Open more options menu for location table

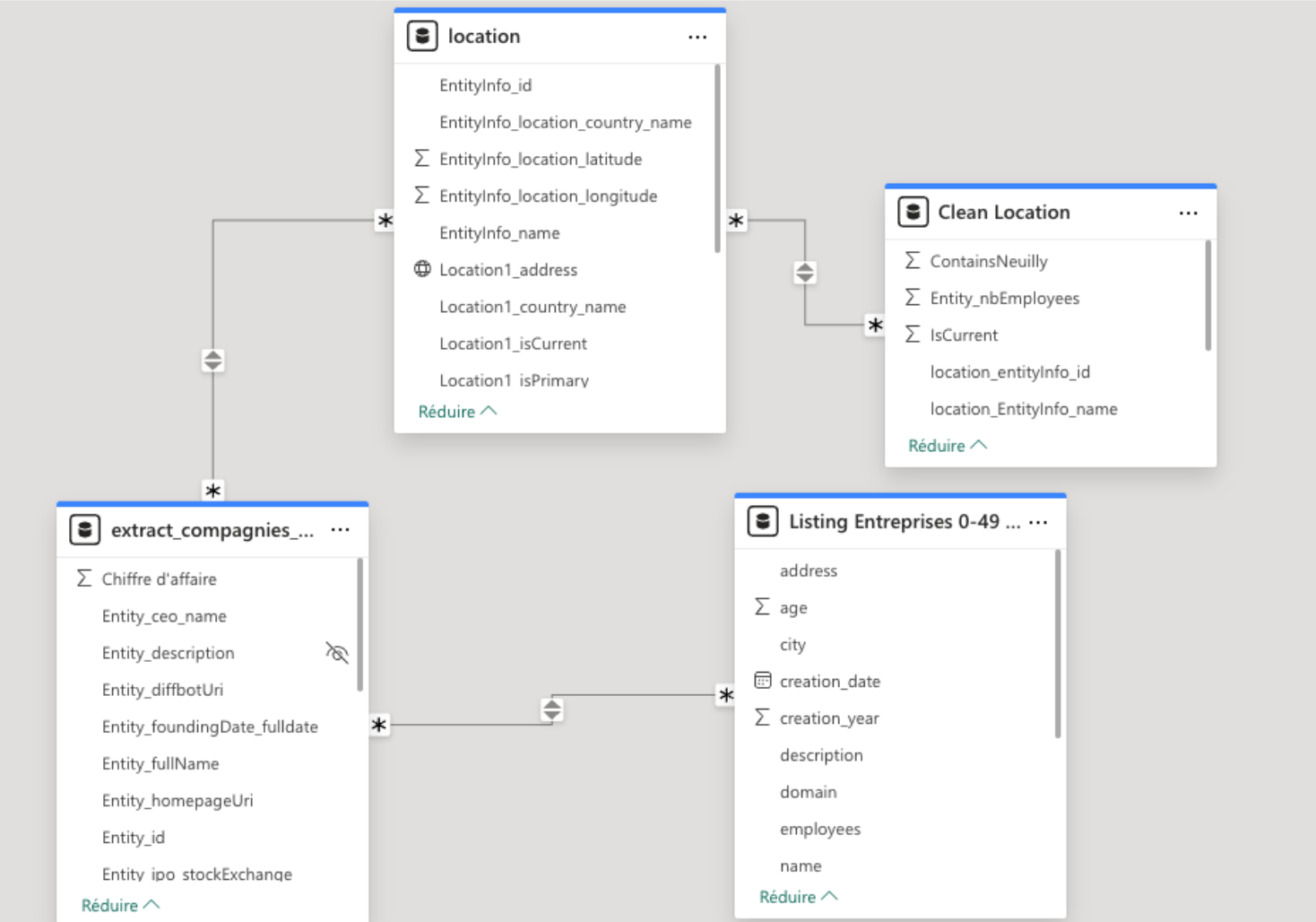(x=697, y=37)
